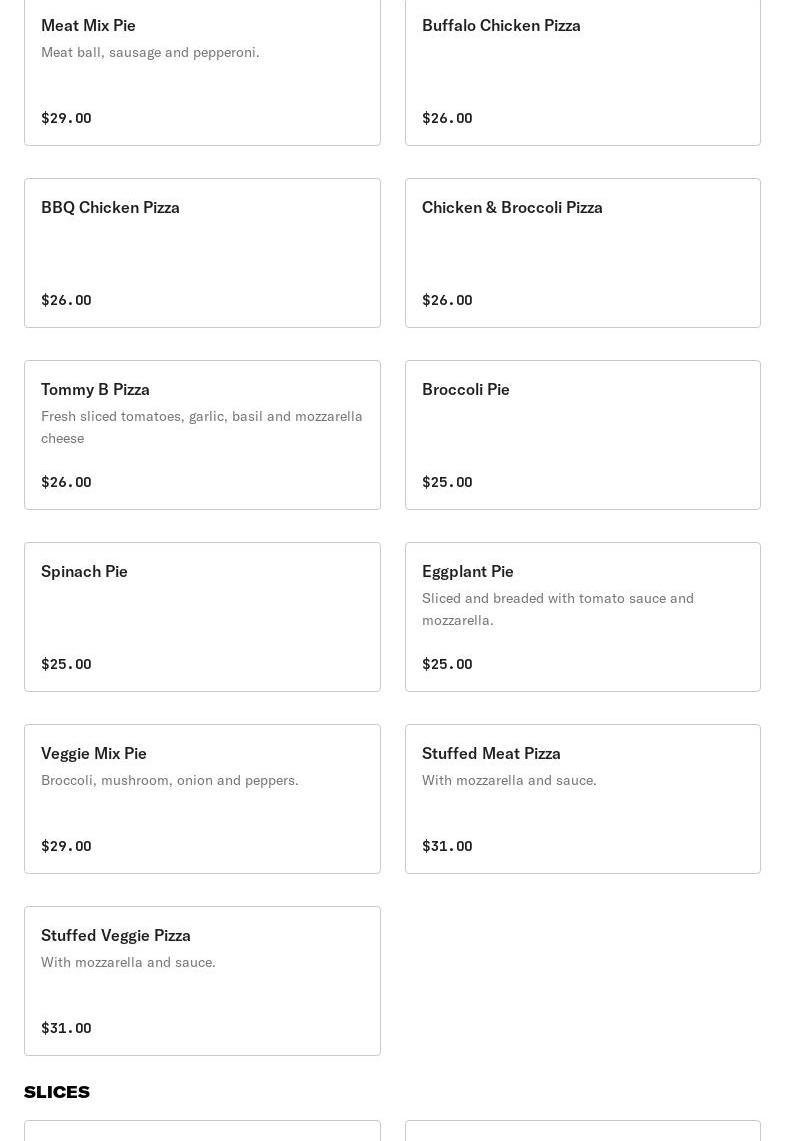Screen dimensions: 785x1141
Task: Choose the Spinach Pie item
Action: (x=202, y=617)
